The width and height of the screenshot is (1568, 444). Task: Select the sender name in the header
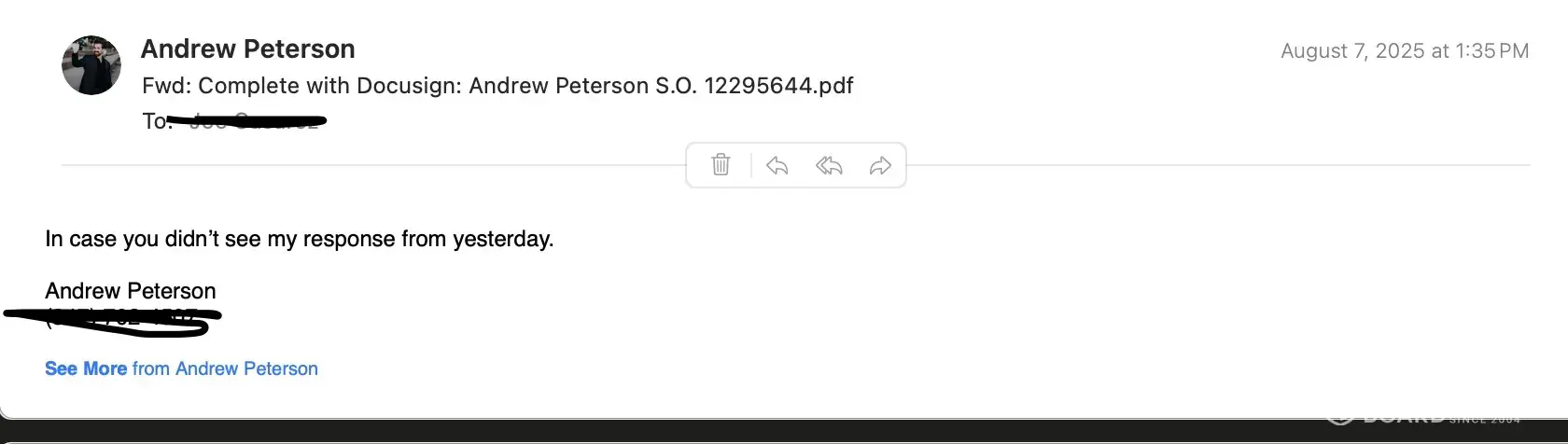[247, 49]
